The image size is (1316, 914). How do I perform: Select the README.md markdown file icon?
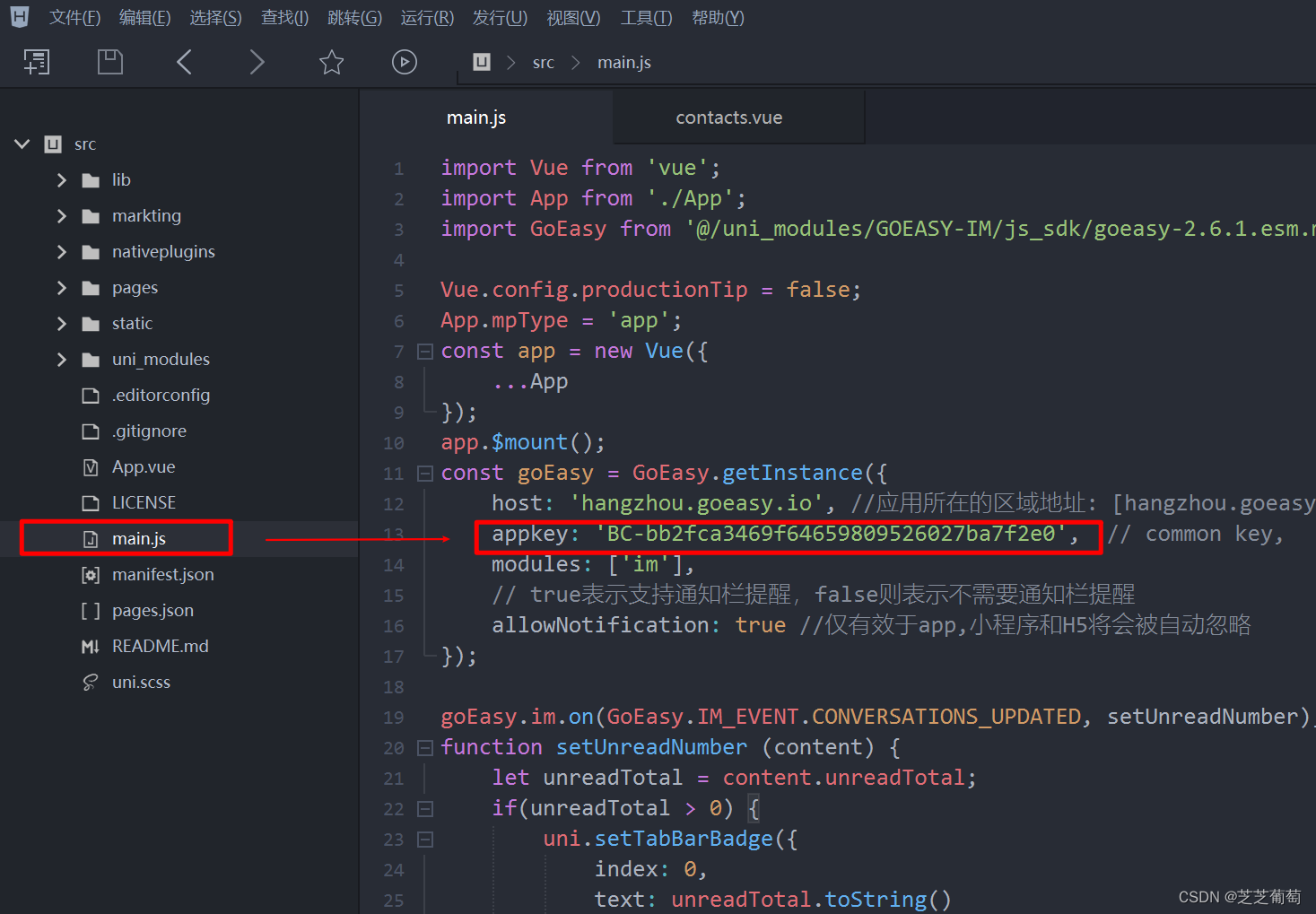click(90, 646)
